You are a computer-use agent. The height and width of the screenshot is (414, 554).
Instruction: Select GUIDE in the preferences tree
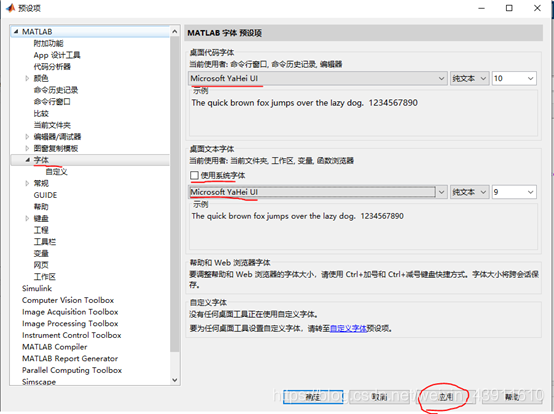45,195
